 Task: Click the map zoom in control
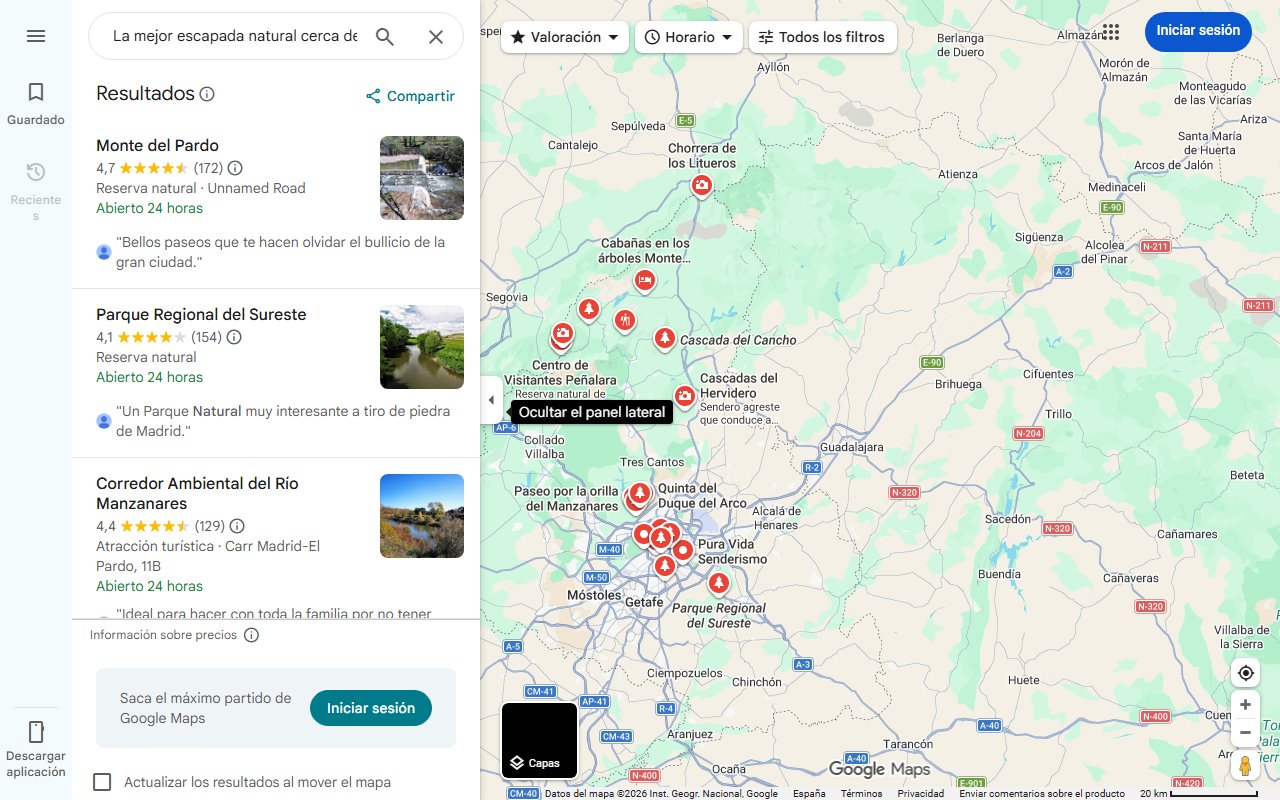pos(1245,704)
